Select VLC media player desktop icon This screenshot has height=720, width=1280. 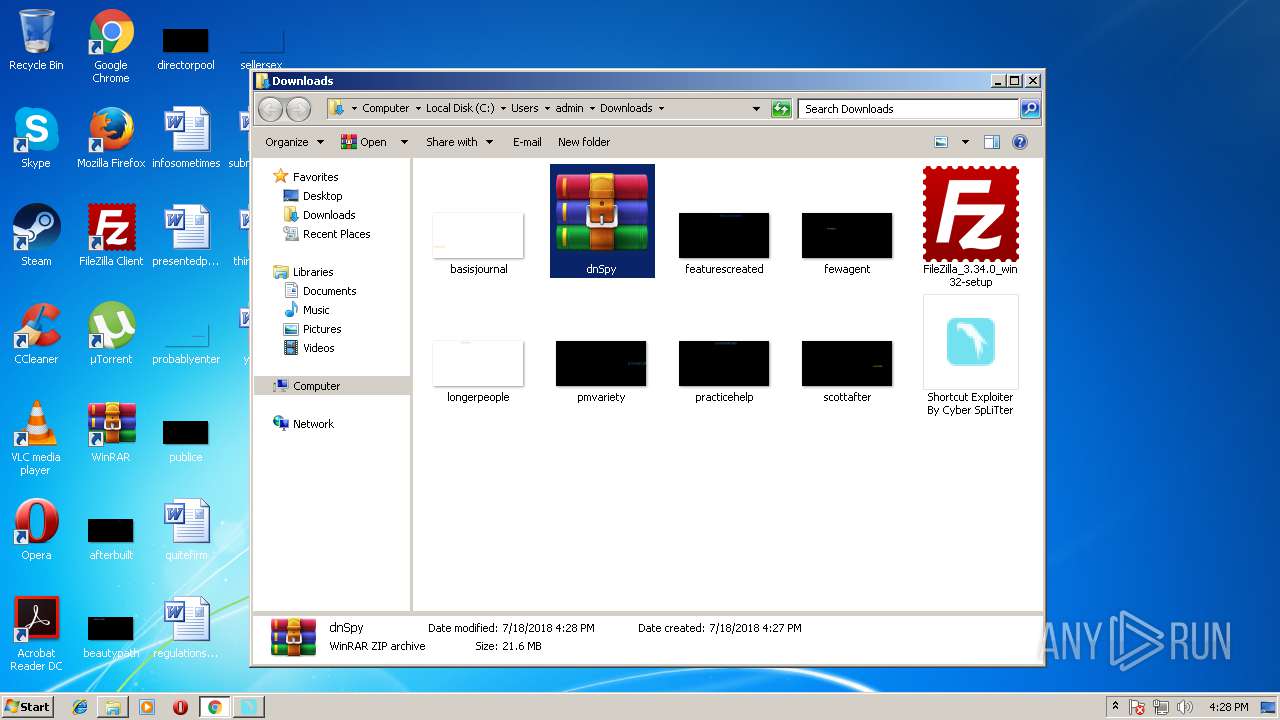point(36,438)
